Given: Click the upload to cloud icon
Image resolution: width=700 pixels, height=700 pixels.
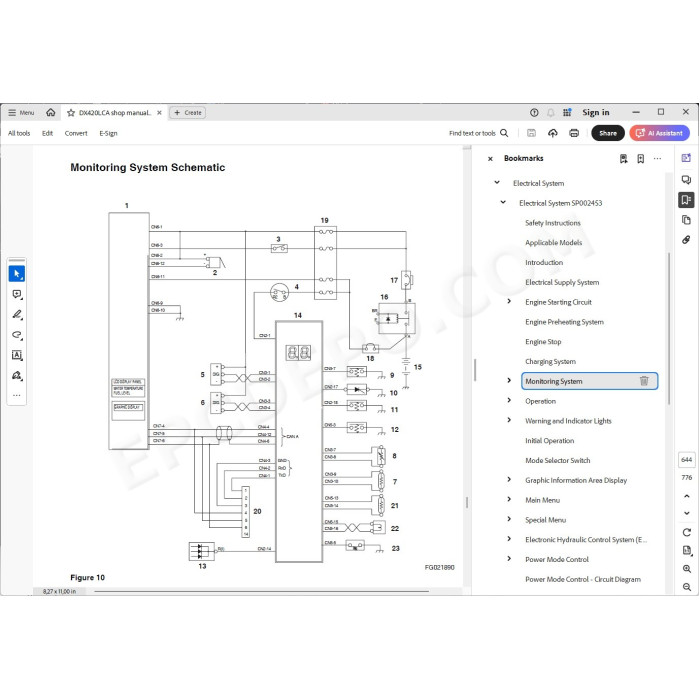Looking at the screenshot, I should click(553, 133).
